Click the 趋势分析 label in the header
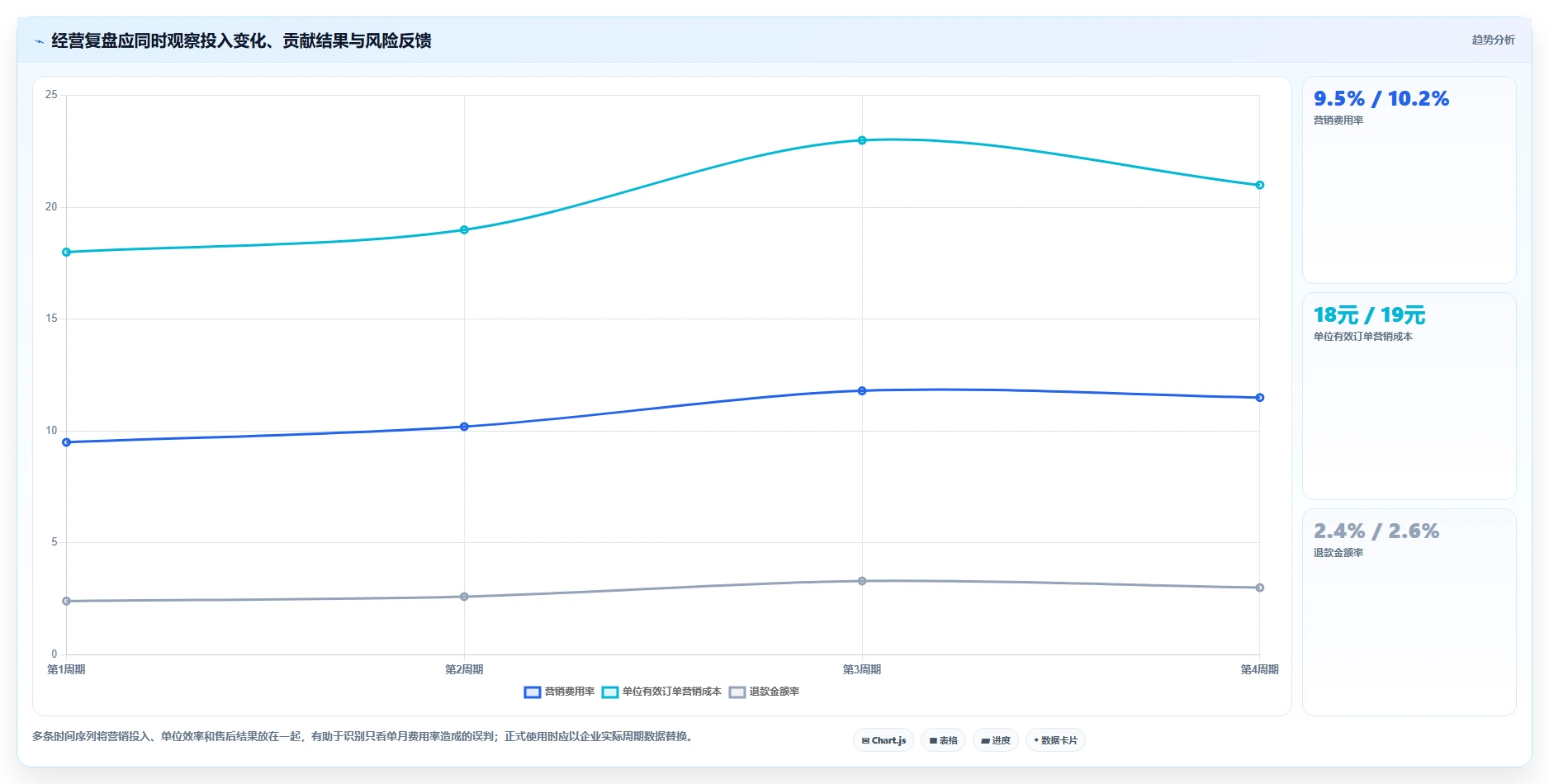This screenshot has height=784, width=1549. pyautogui.click(x=1493, y=40)
